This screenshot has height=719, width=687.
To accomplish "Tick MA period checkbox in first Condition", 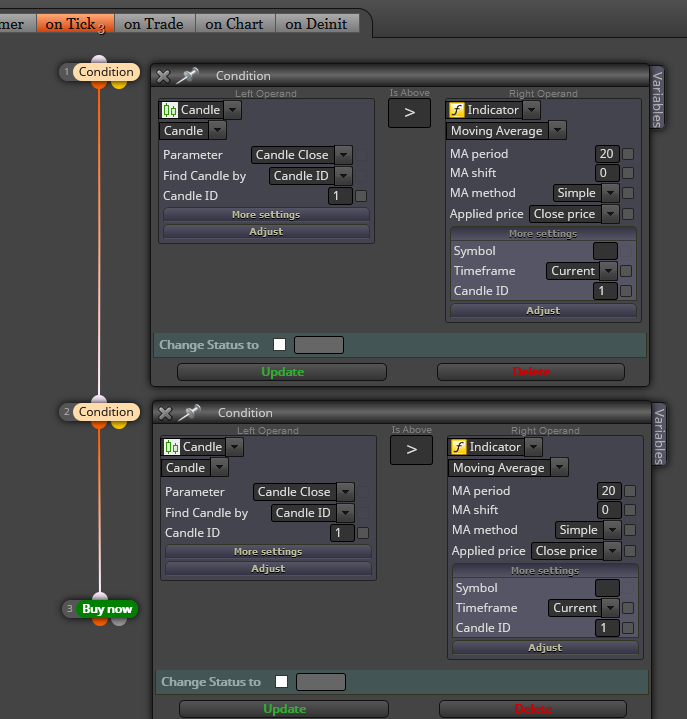I will click(x=628, y=154).
